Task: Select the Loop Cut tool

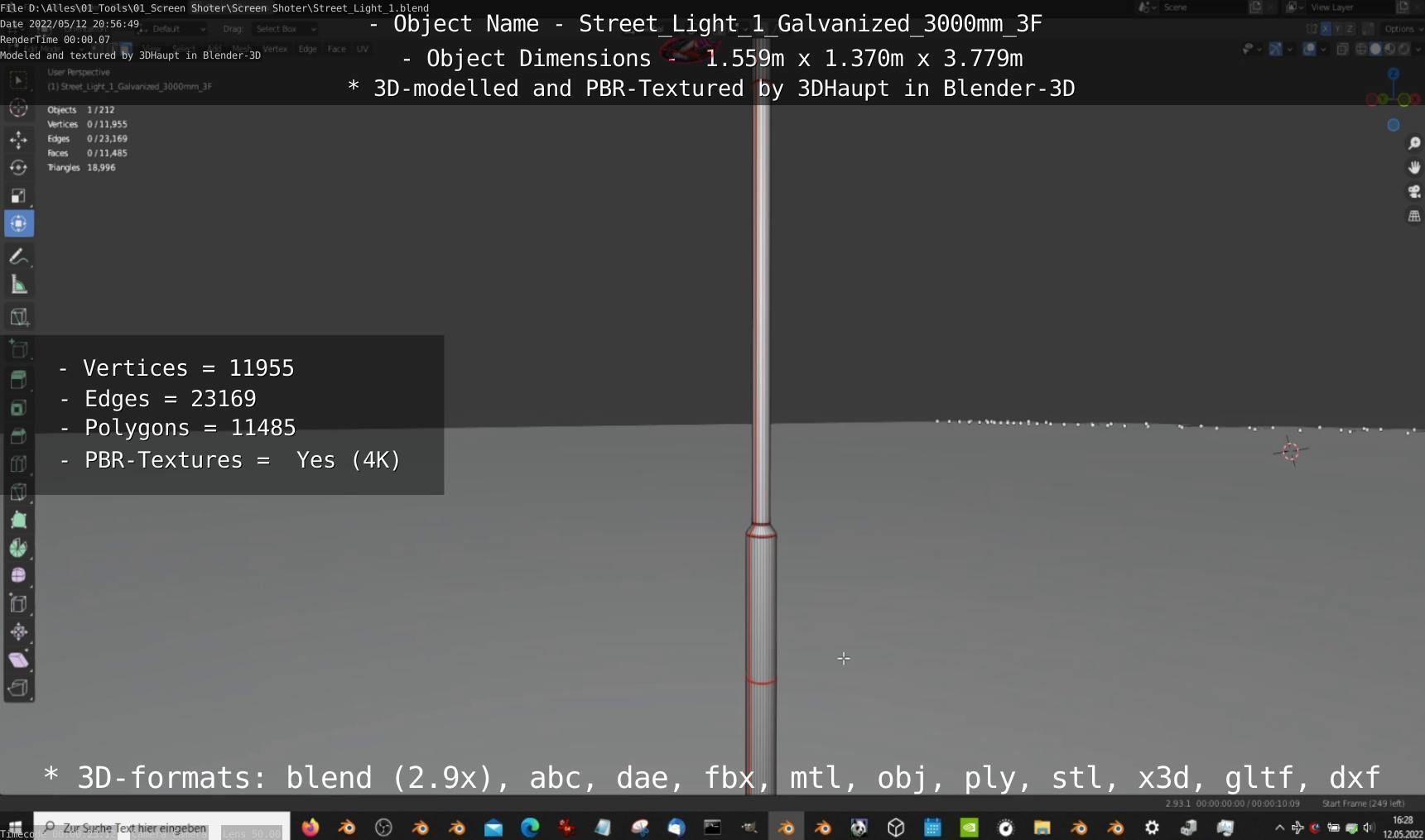Action: click(x=18, y=464)
